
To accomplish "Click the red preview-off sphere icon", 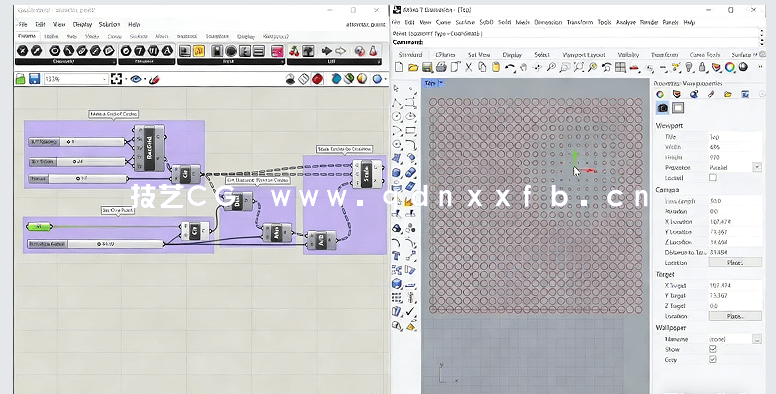I will point(317,79).
